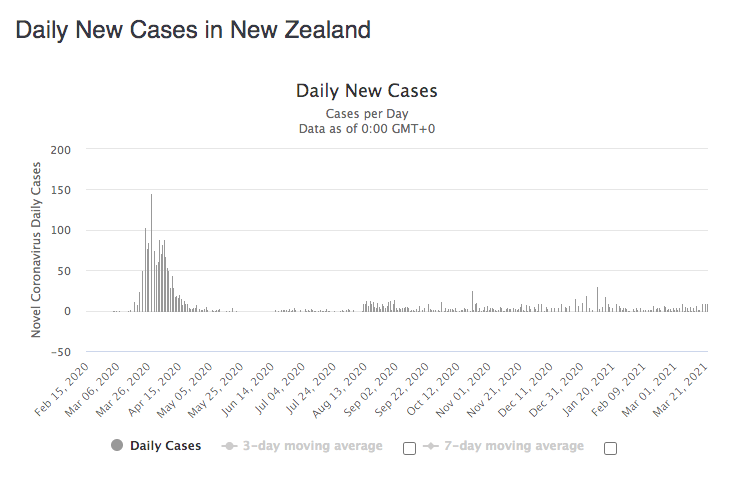Viewport: 734px width, 483px height.
Task: Enable the 3-day moving average checkbox
Action: coord(409,448)
